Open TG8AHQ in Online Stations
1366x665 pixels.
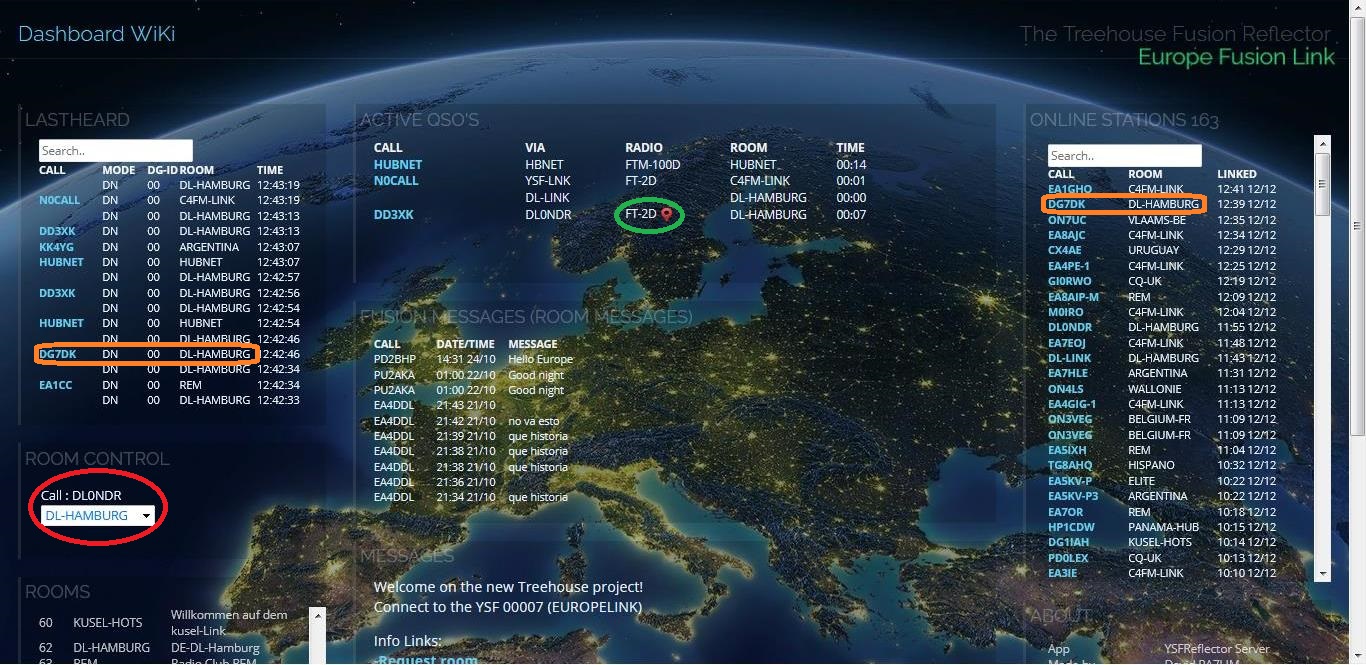[x=1070, y=465]
